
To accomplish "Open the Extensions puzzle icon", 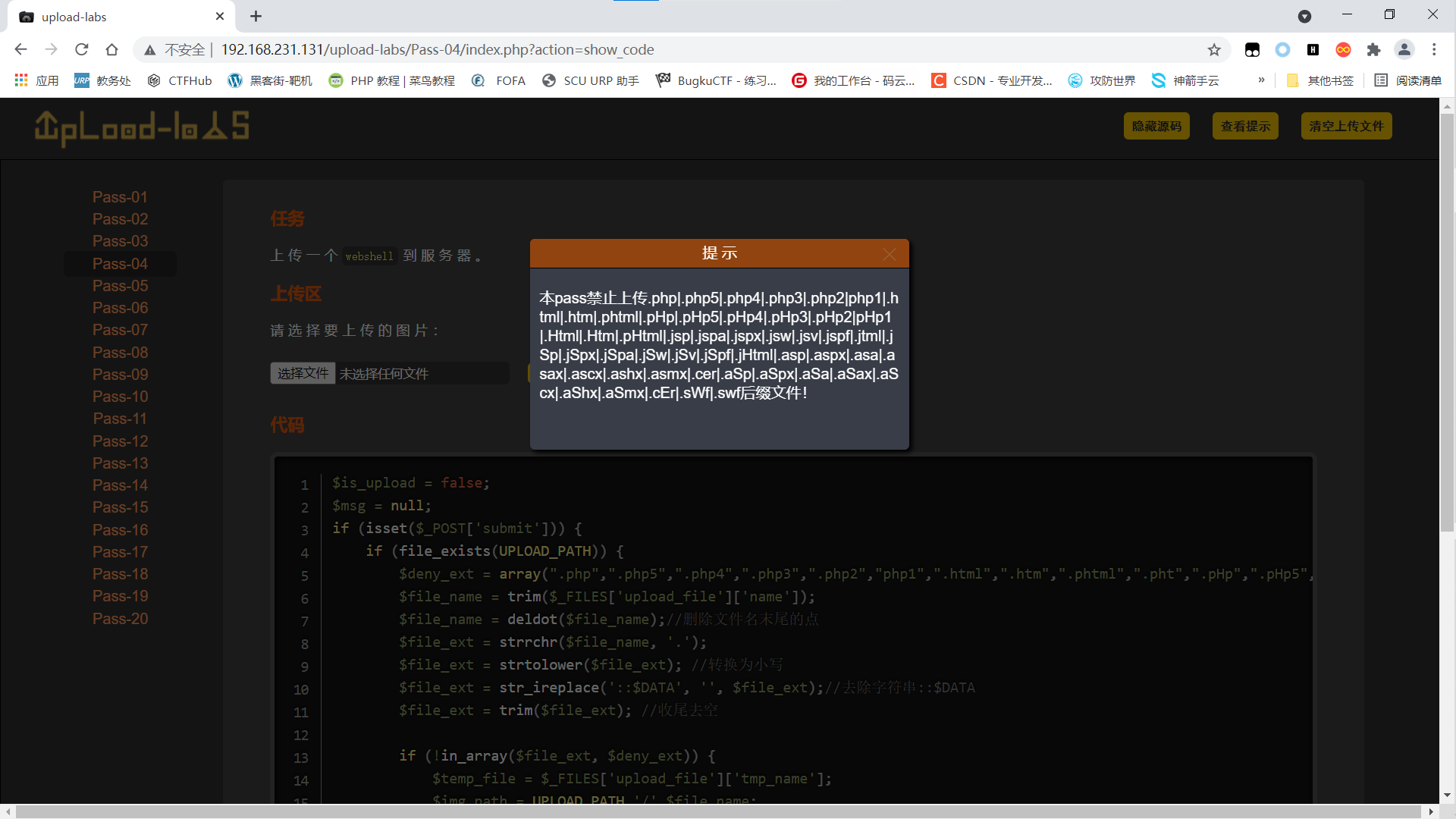I will [x=1373, y=49].
